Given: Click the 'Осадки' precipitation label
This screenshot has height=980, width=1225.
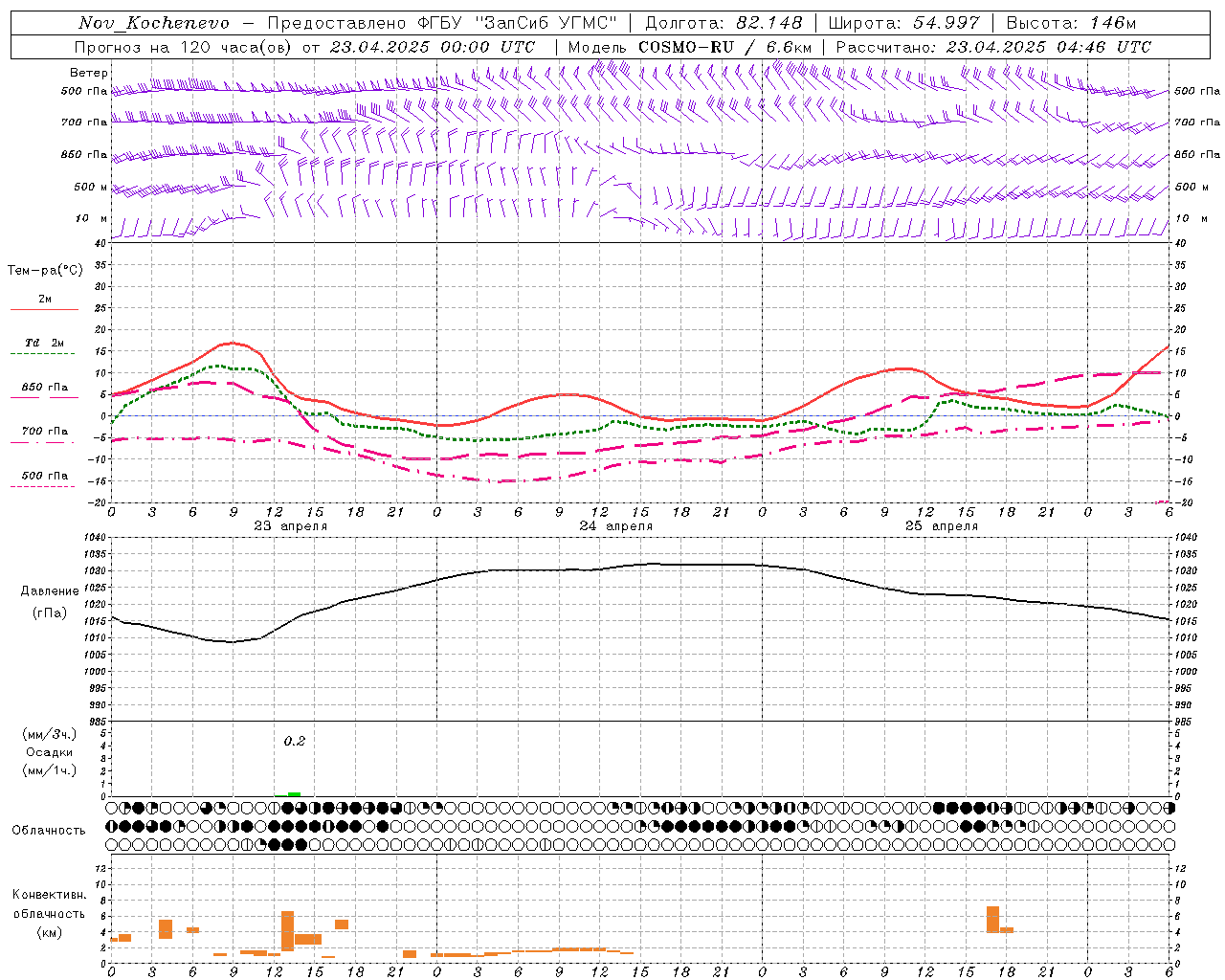Looking at the screenshot, I should pos(50,752).
